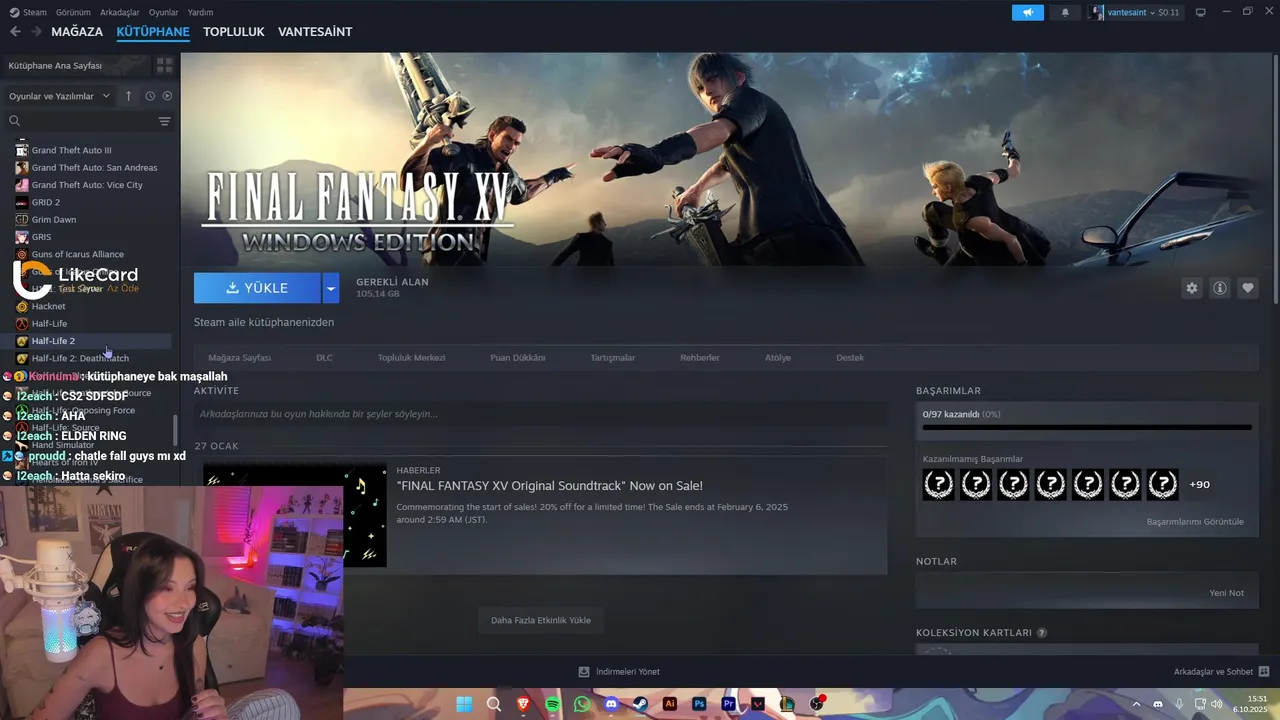
Task: Open the DLC tab
Action: click(x=324, y=357)
